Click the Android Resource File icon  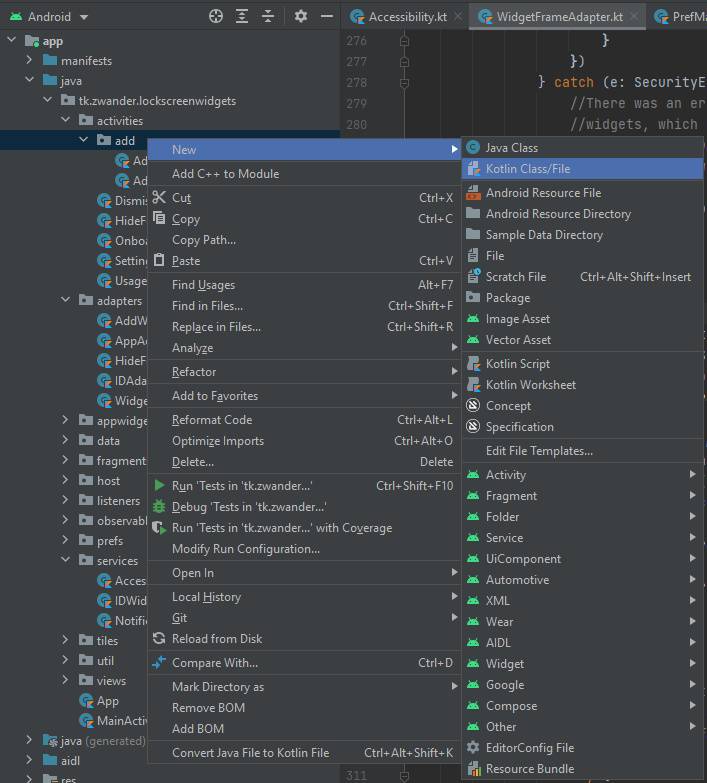click(473, 192)
